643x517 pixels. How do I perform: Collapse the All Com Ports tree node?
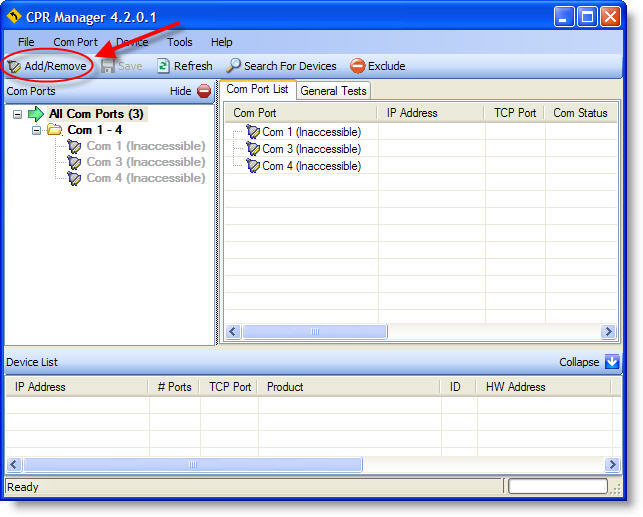(x=17, y=114)
